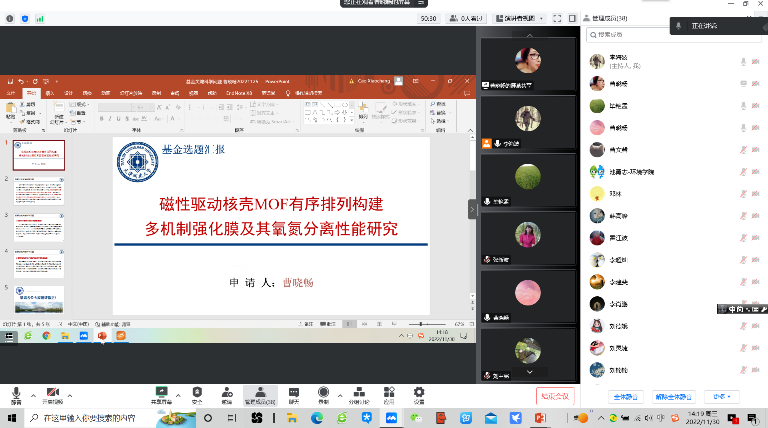Viewport: 768px width, 428px height.
Task: Click the red End Meeting button
Action: [555, 396]
